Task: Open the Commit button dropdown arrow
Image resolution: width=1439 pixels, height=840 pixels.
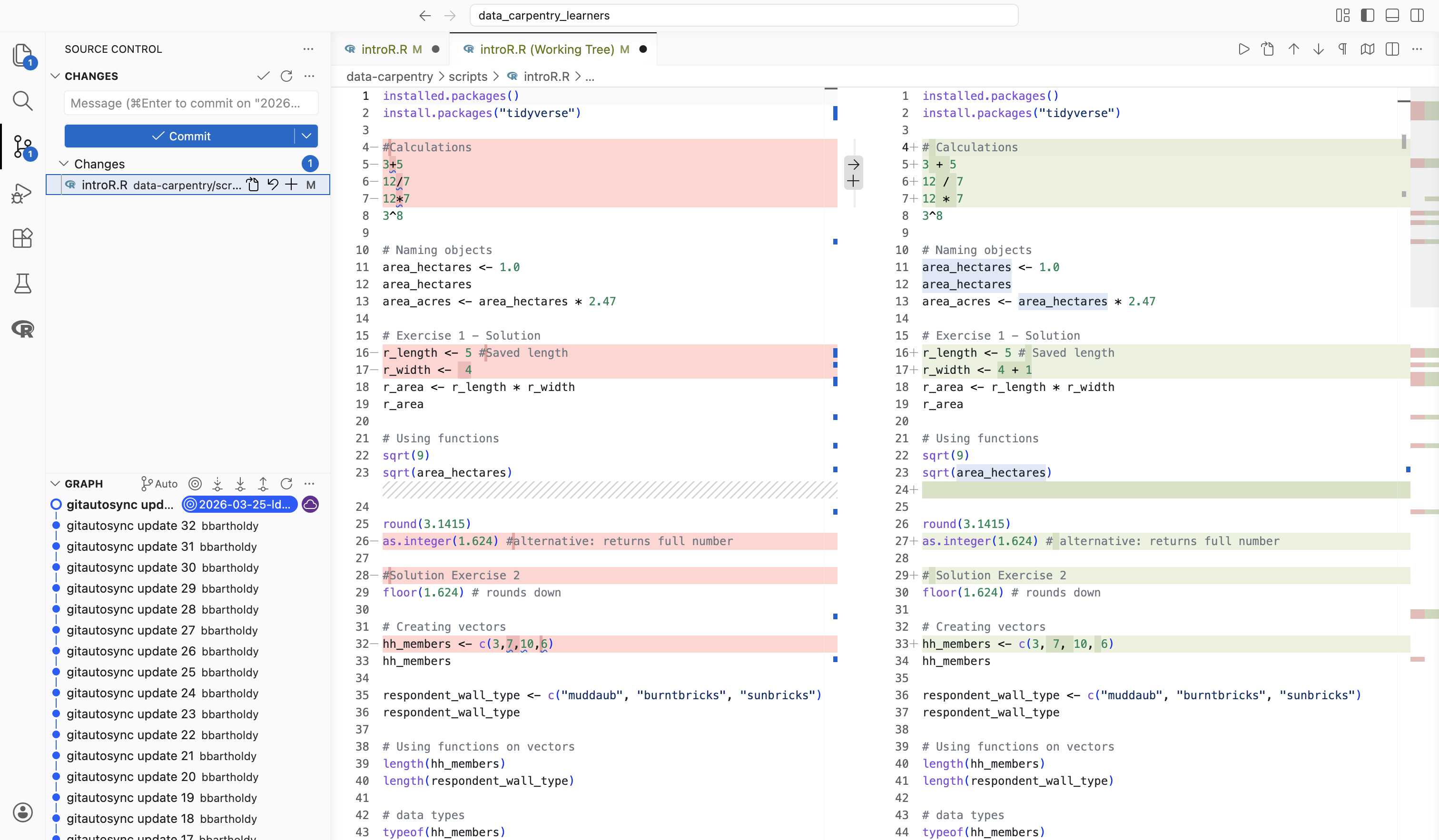Action: tap(306, 136)
